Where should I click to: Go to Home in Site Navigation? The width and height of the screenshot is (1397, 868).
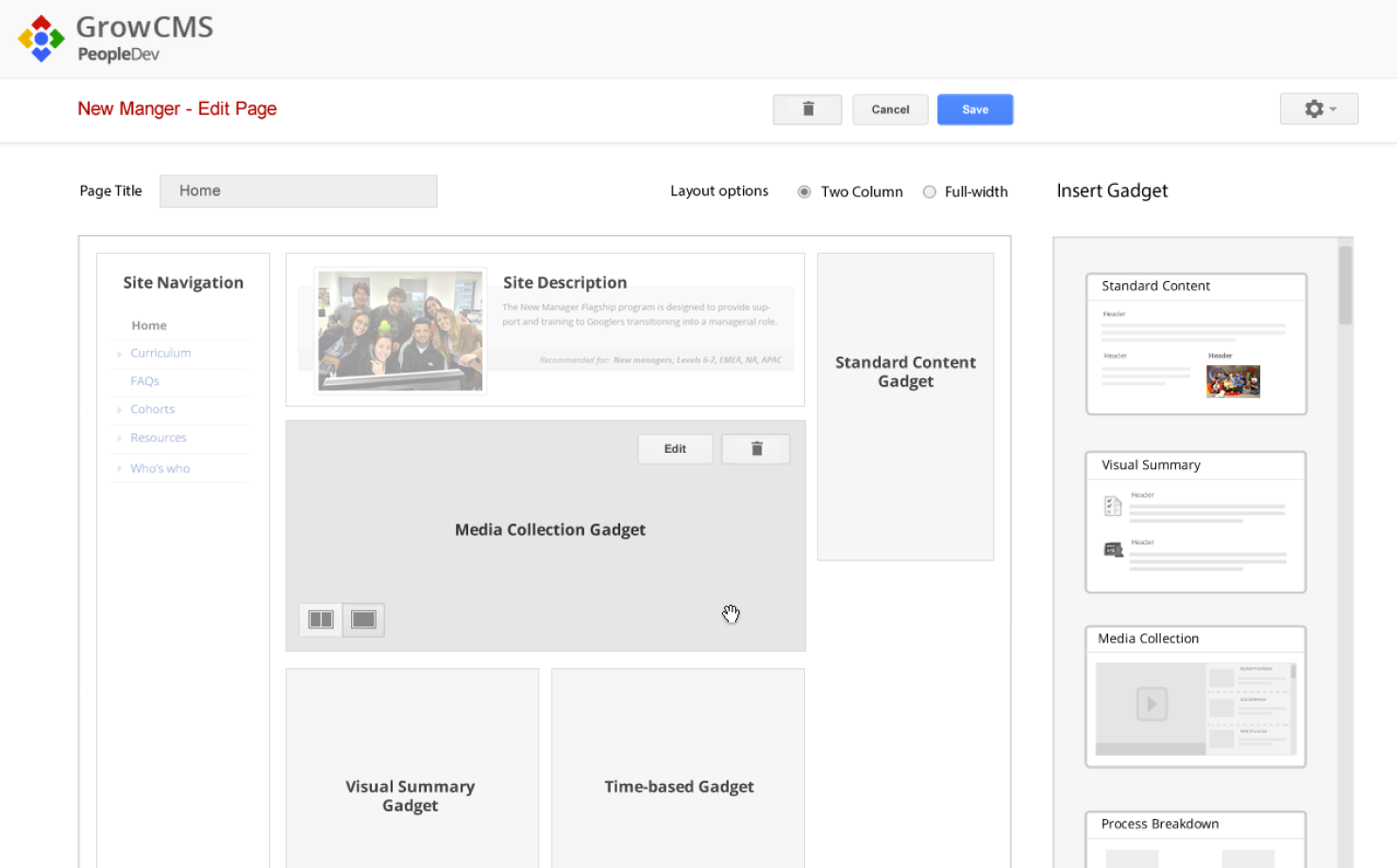(x=149, y=325)
